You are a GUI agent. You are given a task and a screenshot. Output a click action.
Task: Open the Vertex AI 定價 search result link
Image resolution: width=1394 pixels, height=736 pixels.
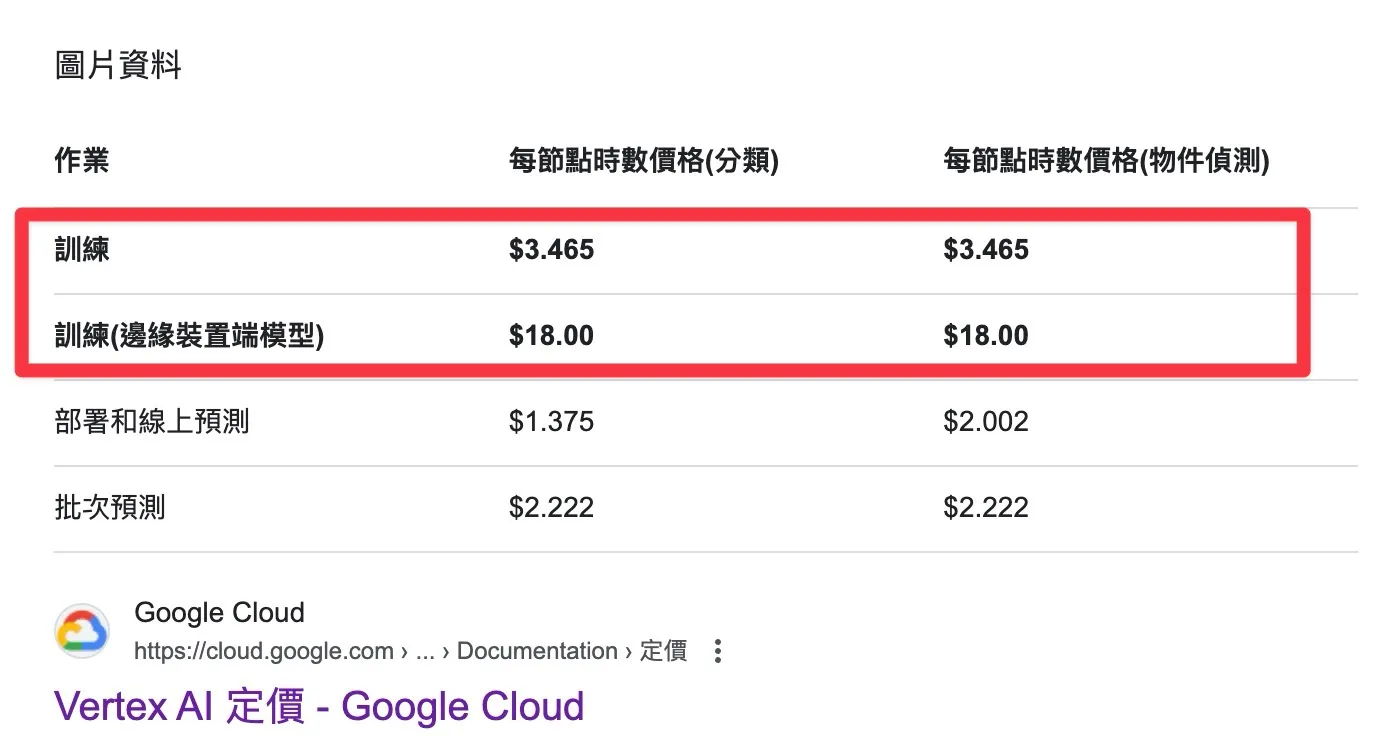[320, 706]
